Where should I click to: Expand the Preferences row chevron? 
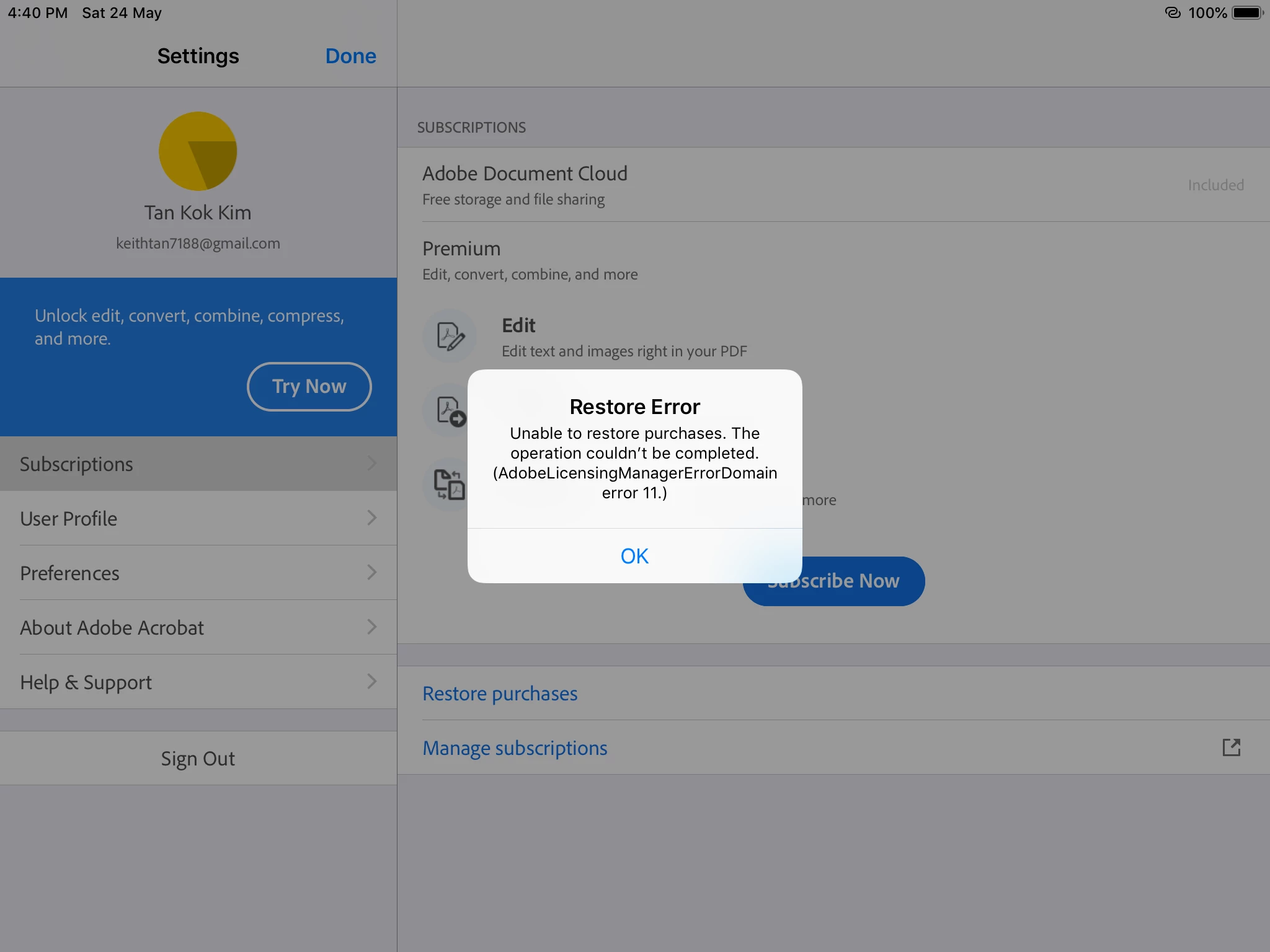[371, 573]
